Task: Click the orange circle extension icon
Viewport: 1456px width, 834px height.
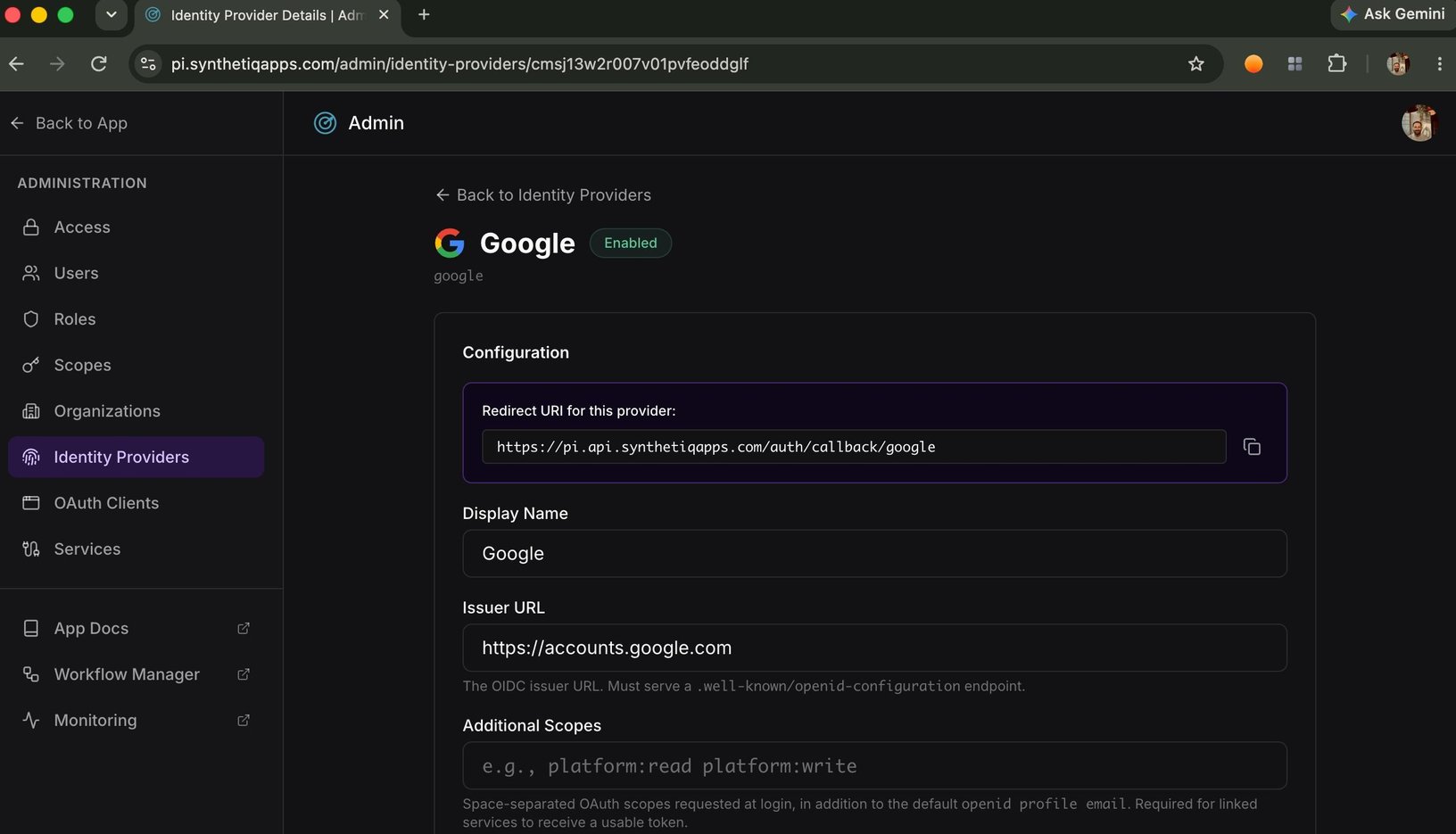Action: (x=1253, y=63)
